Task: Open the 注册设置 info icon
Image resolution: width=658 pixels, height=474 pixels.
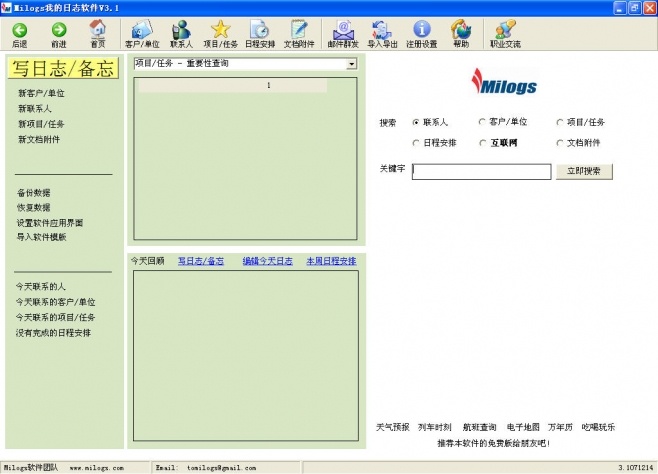Action: (421, 30)
